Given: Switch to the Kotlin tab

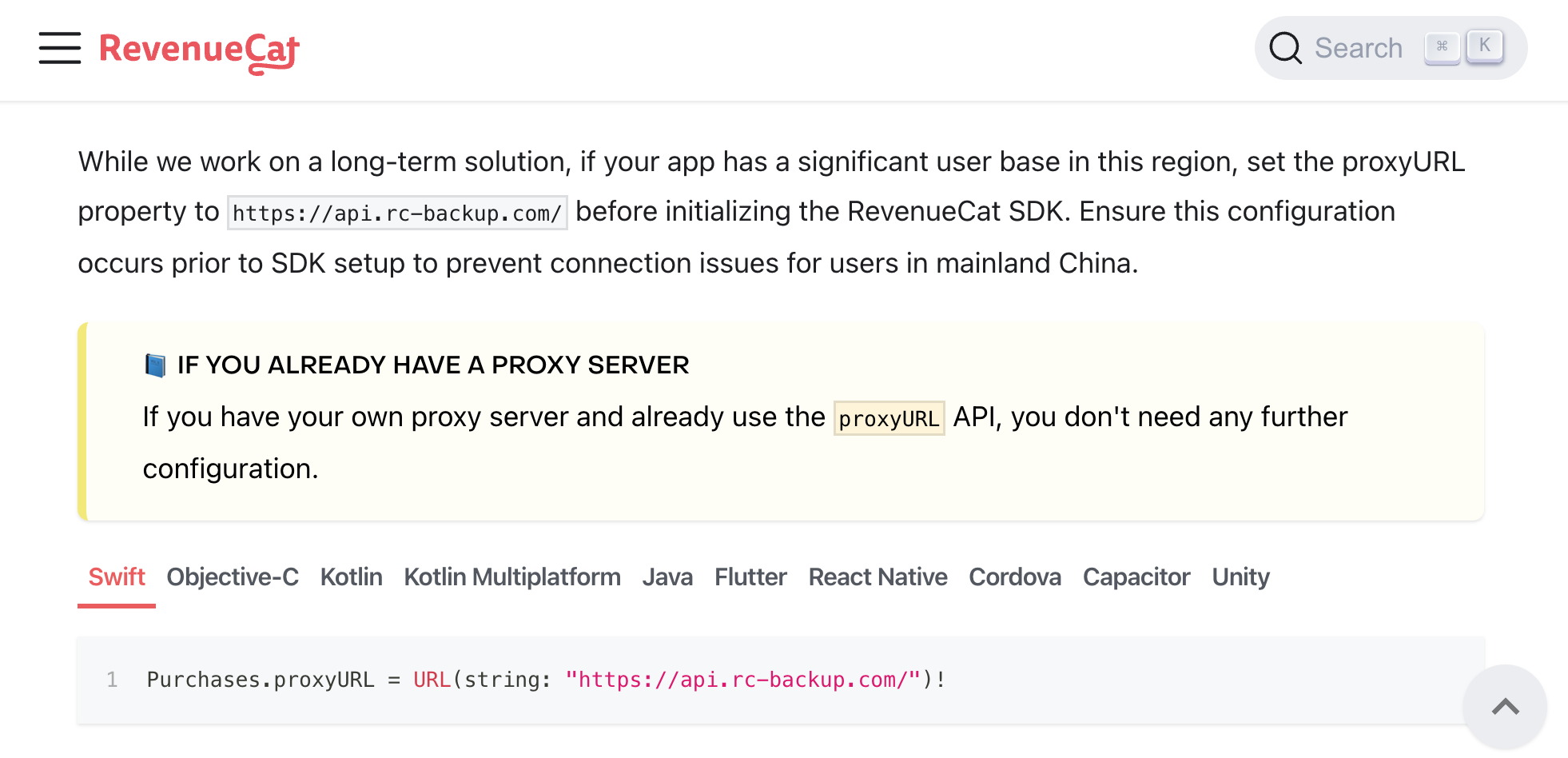Looking at the screenshot, I should pyautogui.click(x=351, y=577).
